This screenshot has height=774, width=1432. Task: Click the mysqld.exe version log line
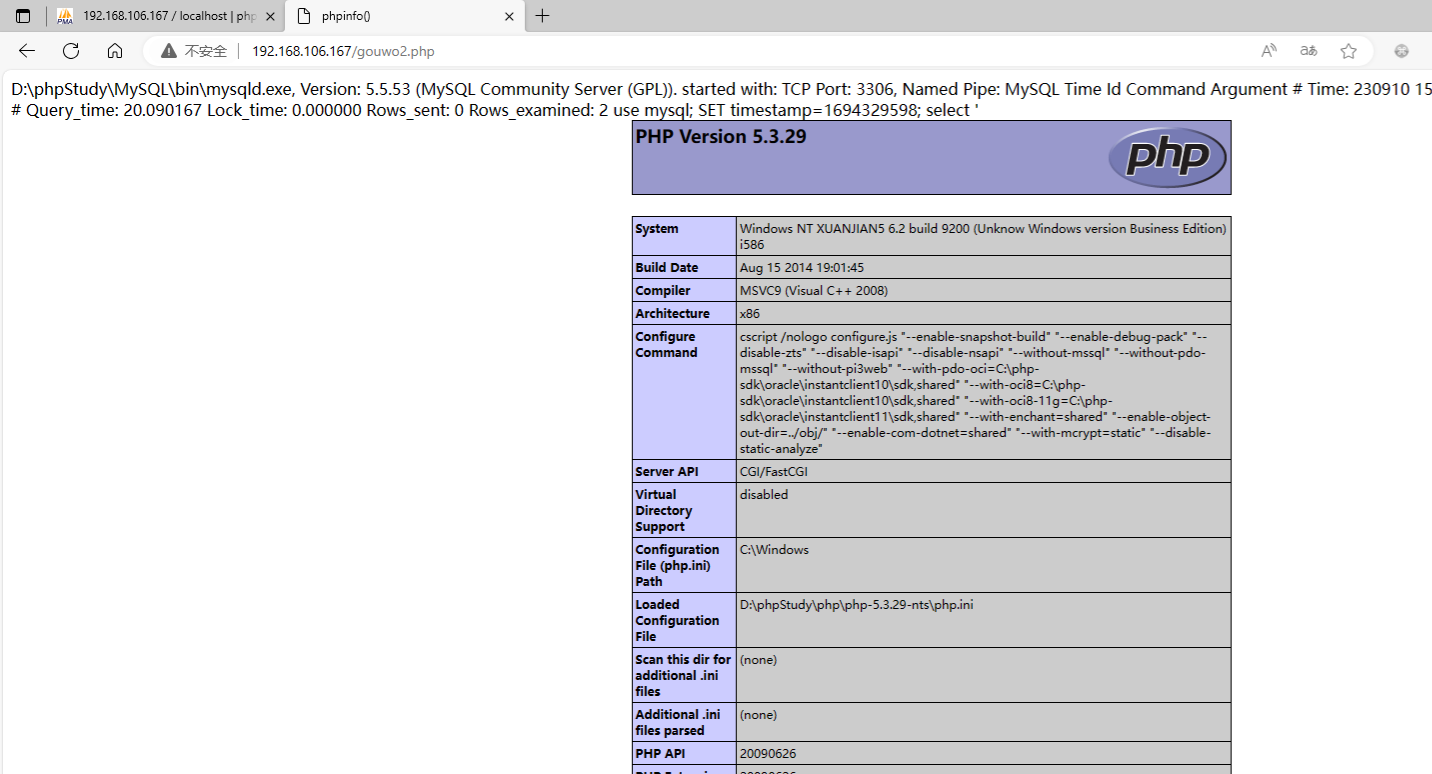[x=721, y=89]
